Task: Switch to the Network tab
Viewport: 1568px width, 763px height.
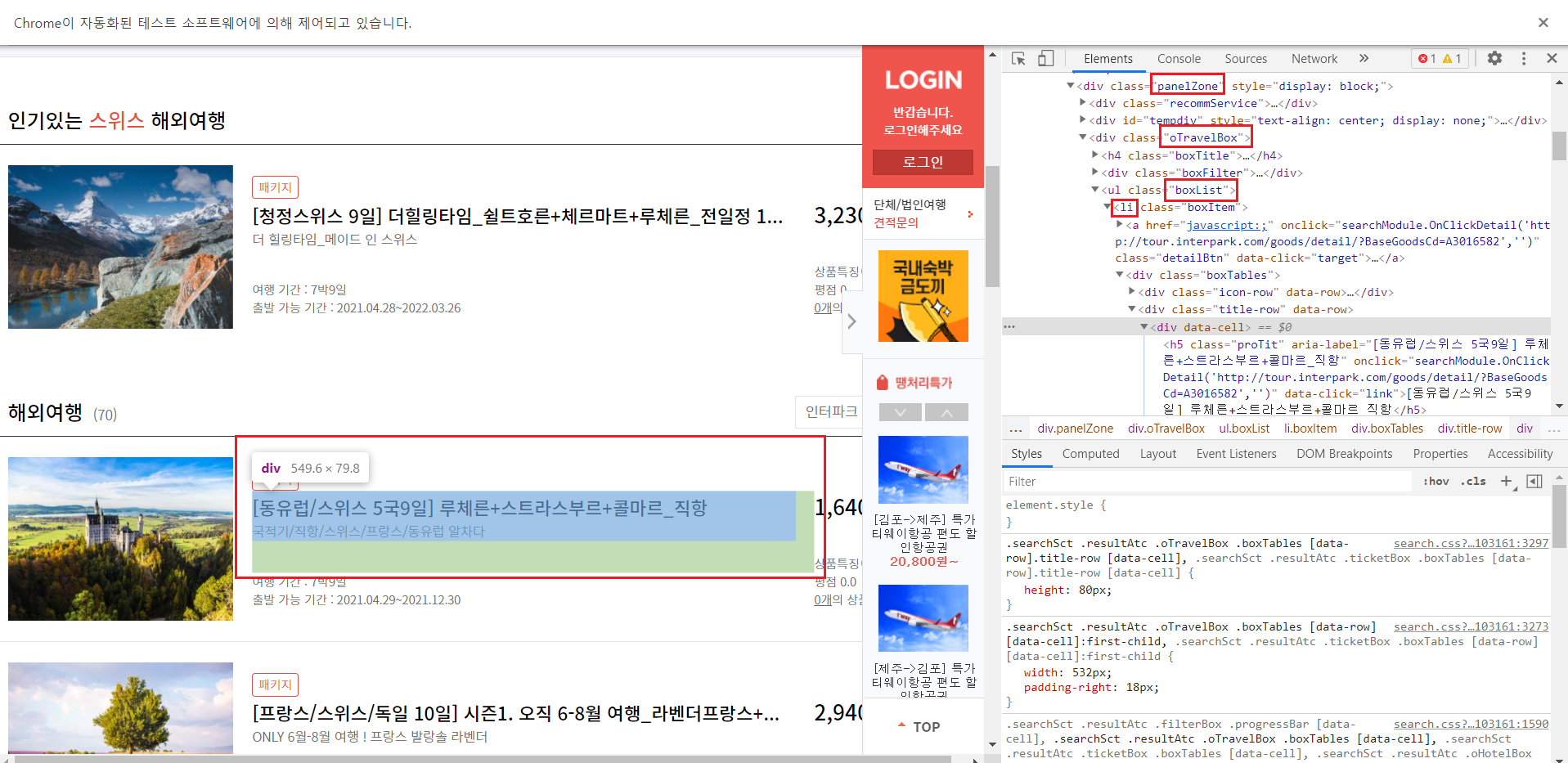Action: click(x=1314, y=59)
